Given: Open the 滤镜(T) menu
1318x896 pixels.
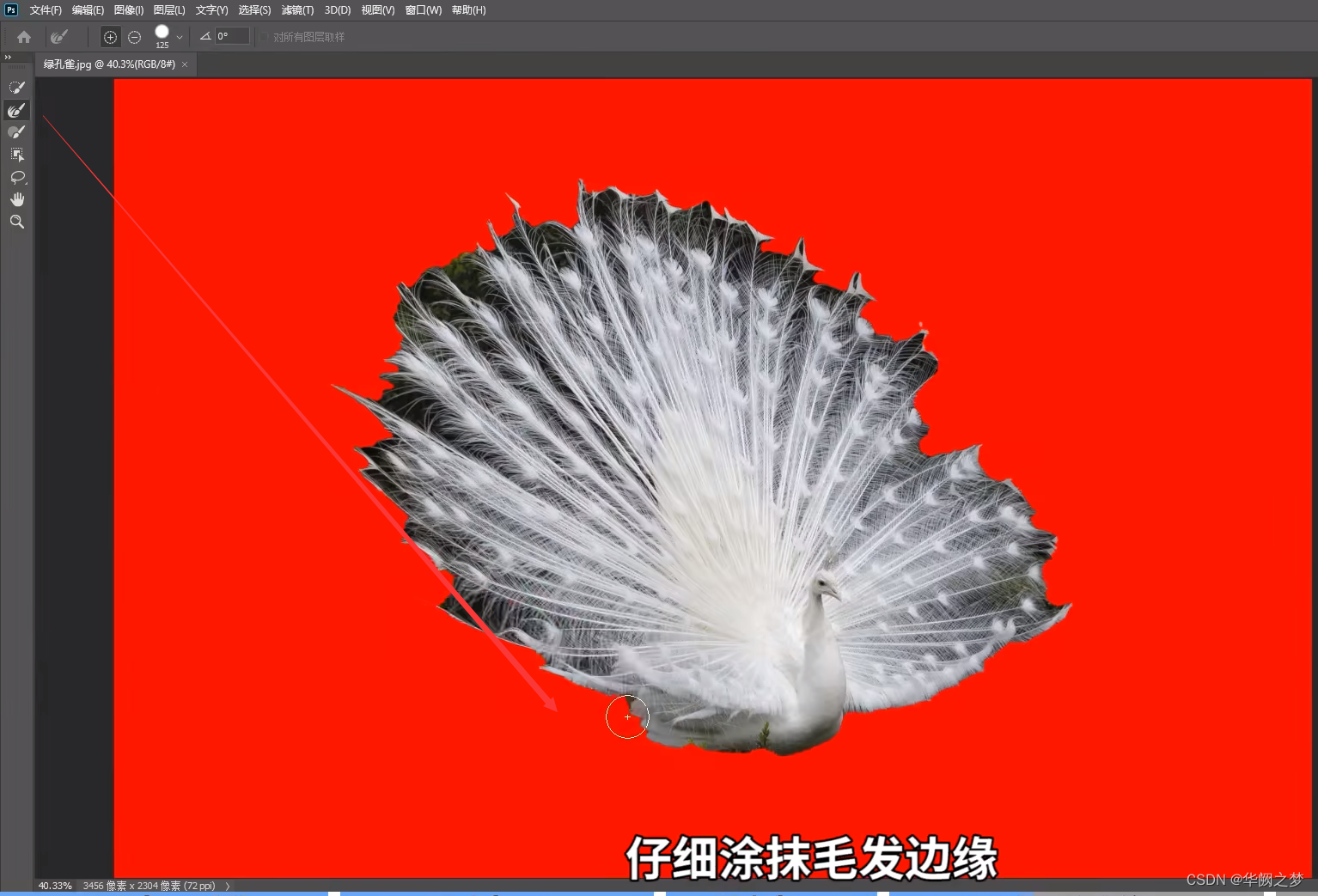Looking at the screenshot, I should pyautogui.click(x=297, y=10).
